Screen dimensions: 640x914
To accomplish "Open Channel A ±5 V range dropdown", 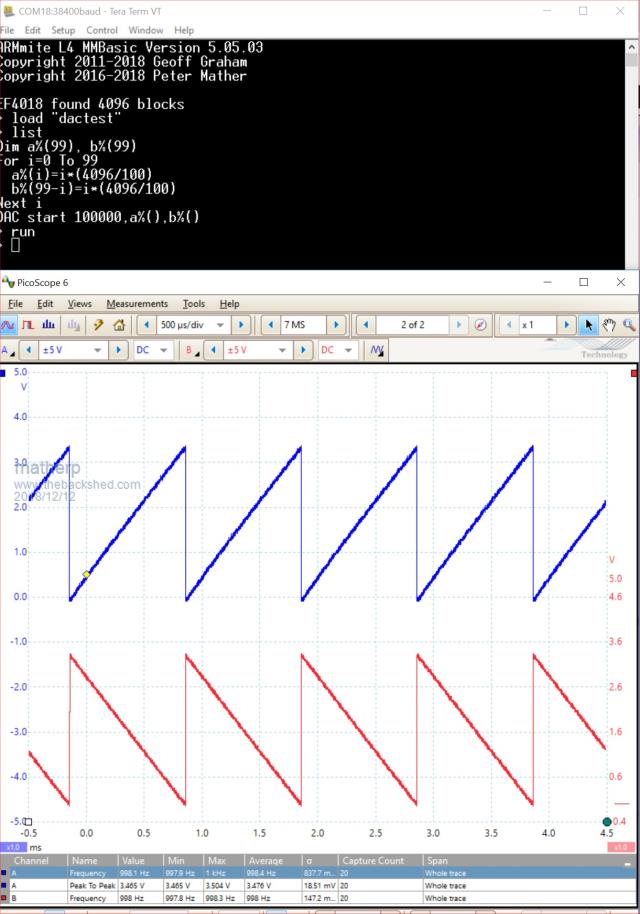I will tap(98, 351).
